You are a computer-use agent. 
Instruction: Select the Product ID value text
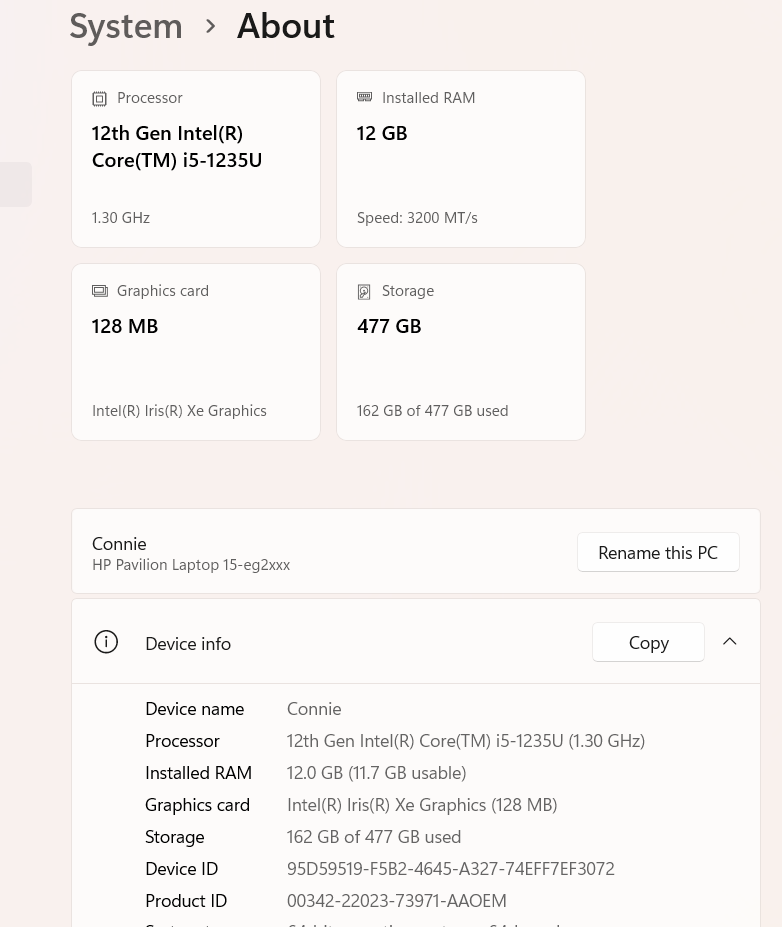(397, 900)
